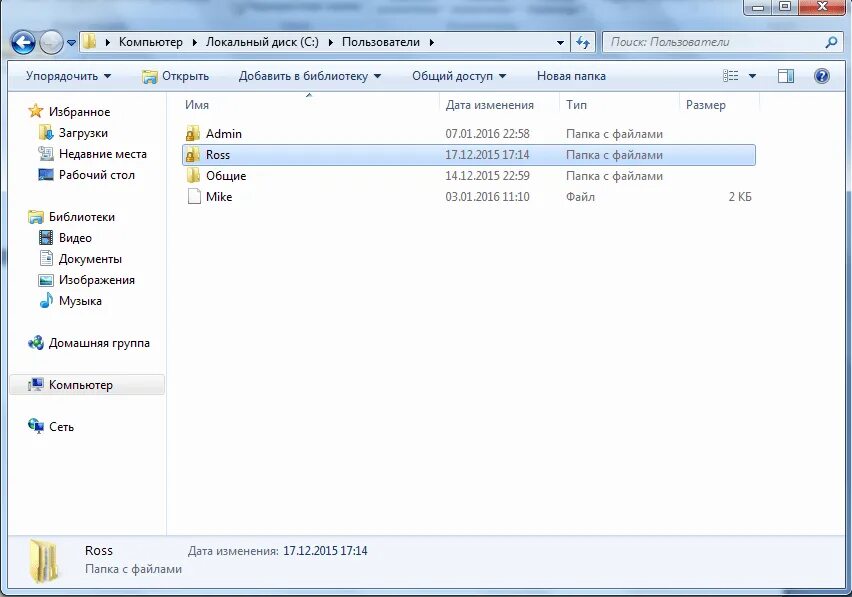Click Новая папка button

[571, 76]
